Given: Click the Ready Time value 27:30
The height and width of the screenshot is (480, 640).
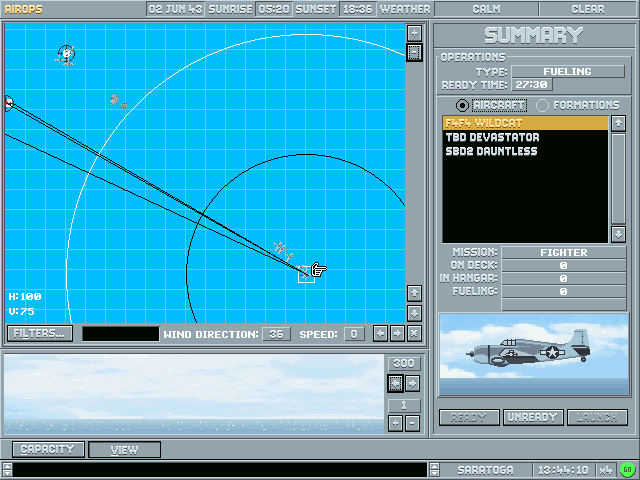Looking at the screenshot, I should pyautogui.click(x=532, y=84).
